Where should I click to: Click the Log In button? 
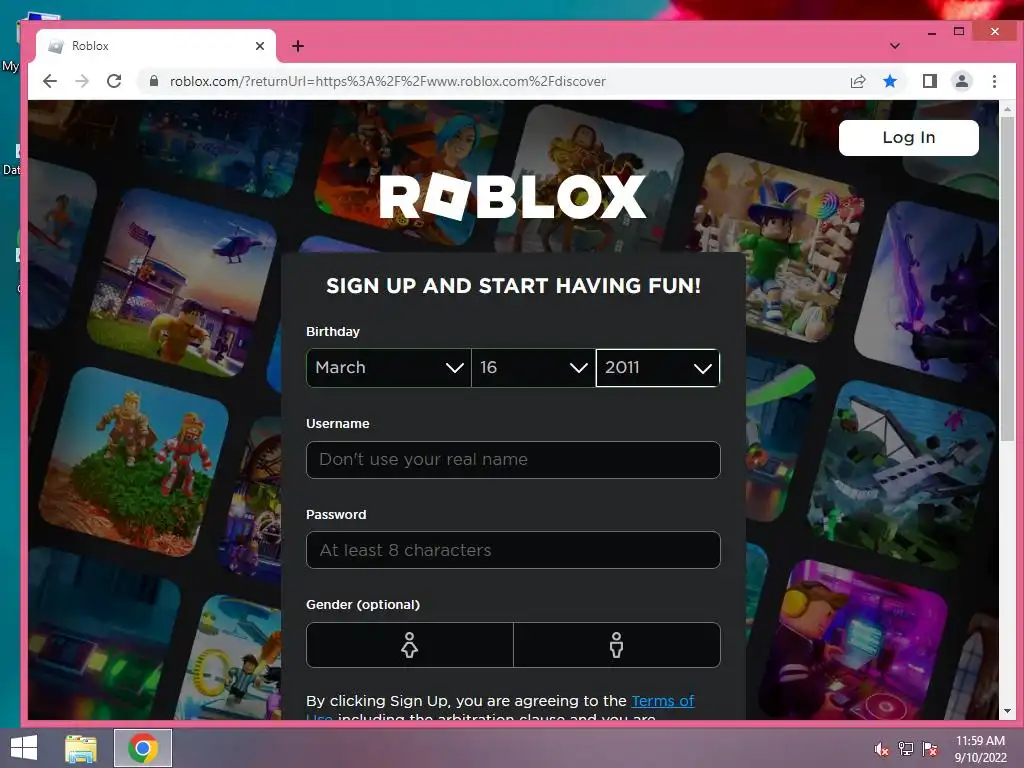[x=908, y=137]
